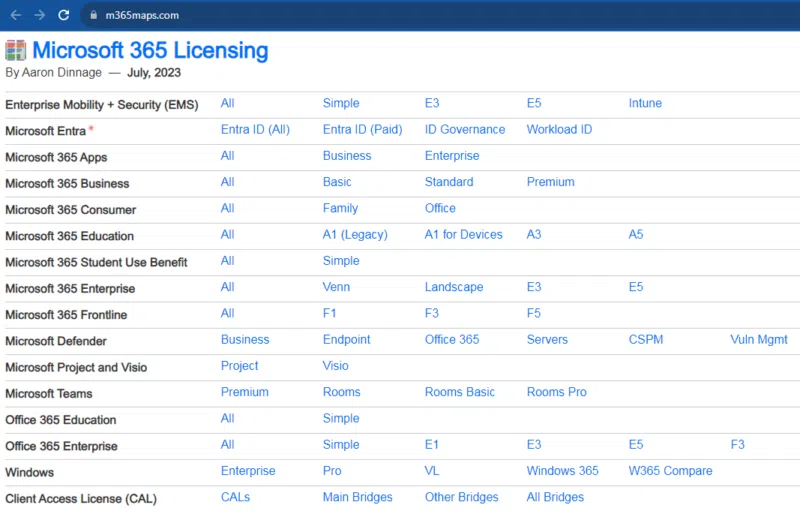Select Defender Vuln Mgmt link
The height and width of the screenshot is (511, 800).
(x=759, y=339)
